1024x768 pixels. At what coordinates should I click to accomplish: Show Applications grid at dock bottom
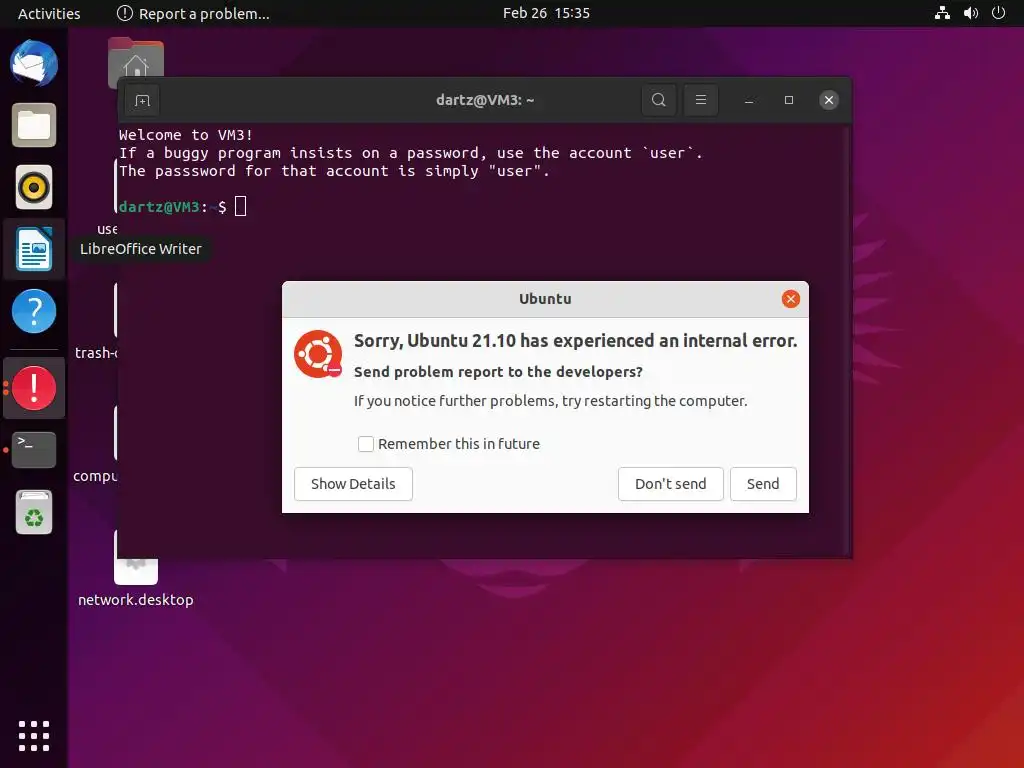pos(34,736)
